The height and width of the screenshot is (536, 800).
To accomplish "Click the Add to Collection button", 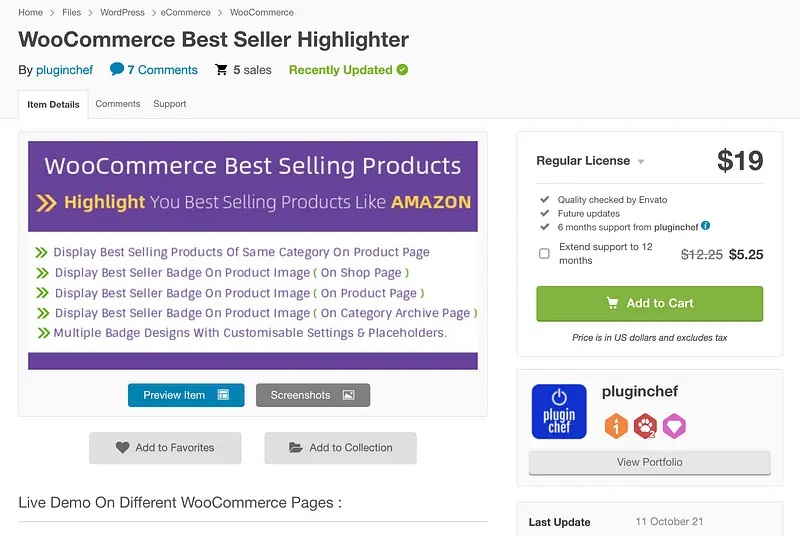I will click(340, 447).
